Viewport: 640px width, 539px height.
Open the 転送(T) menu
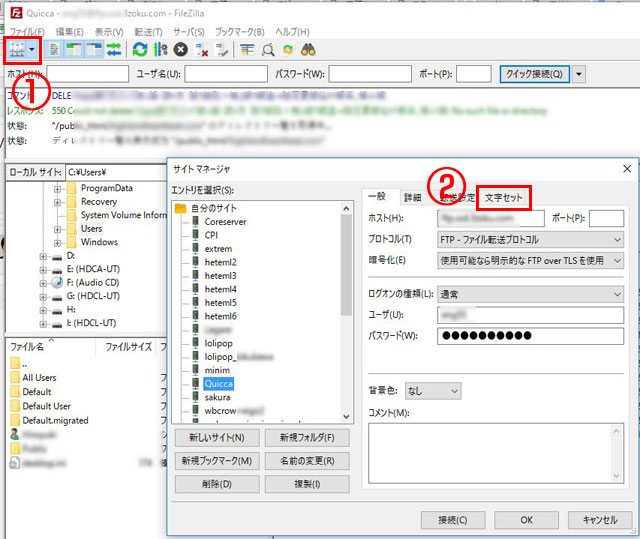[149, 31]
